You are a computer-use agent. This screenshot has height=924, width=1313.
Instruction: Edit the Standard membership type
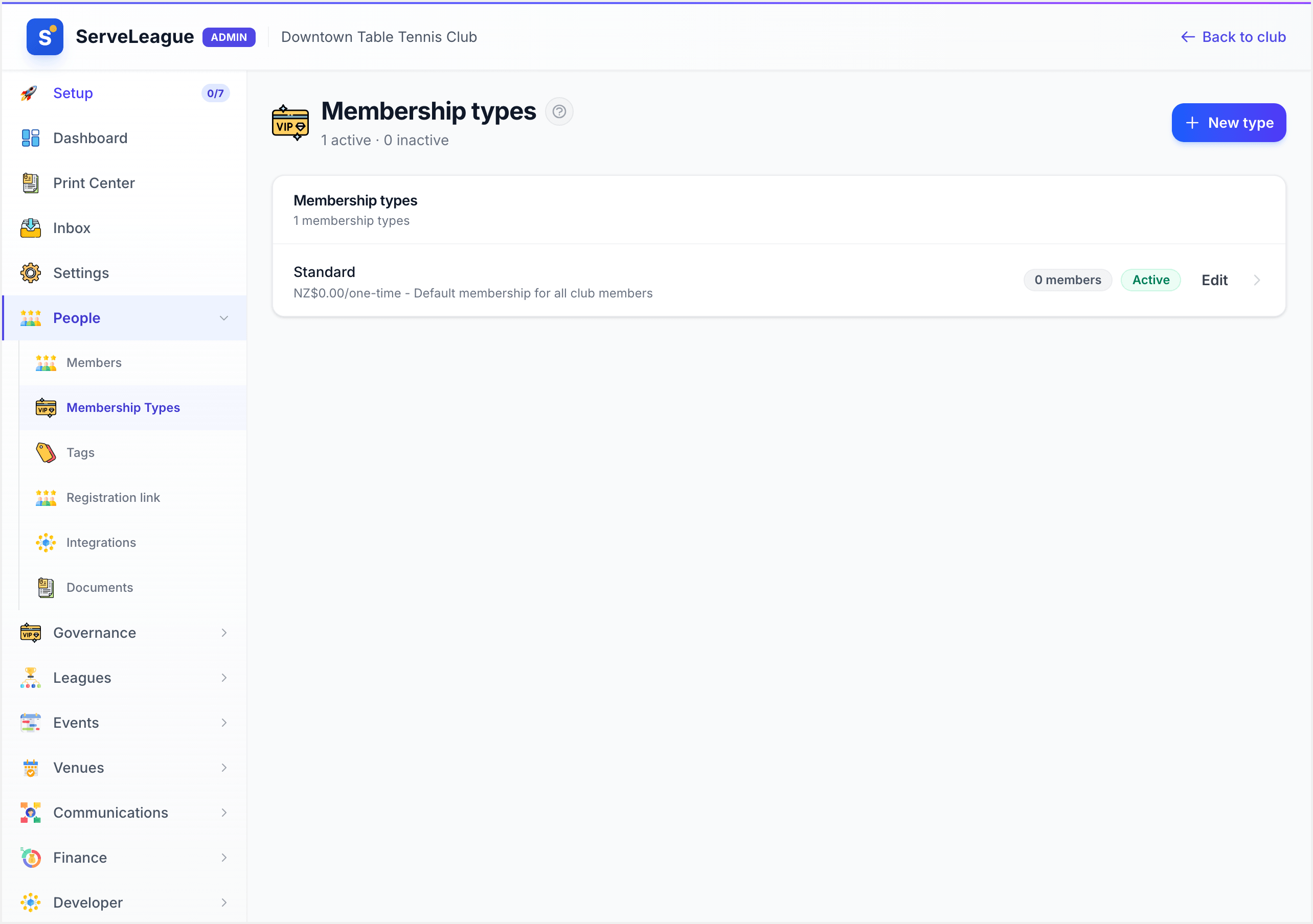(1214, 280)
